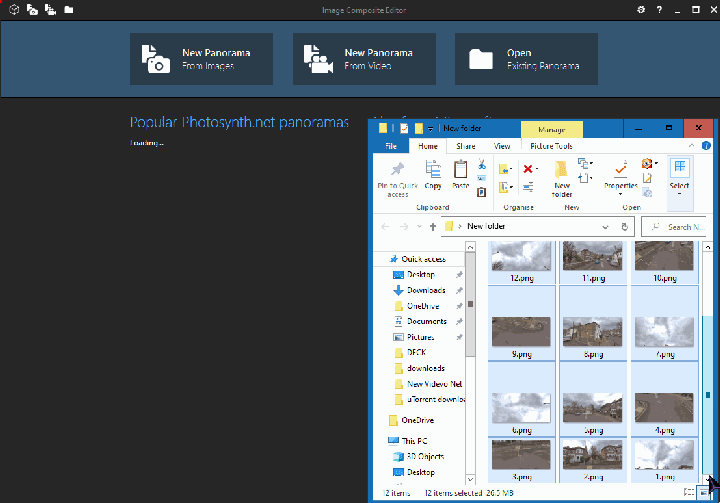Click the red Delete X icon

pos(529,168)
